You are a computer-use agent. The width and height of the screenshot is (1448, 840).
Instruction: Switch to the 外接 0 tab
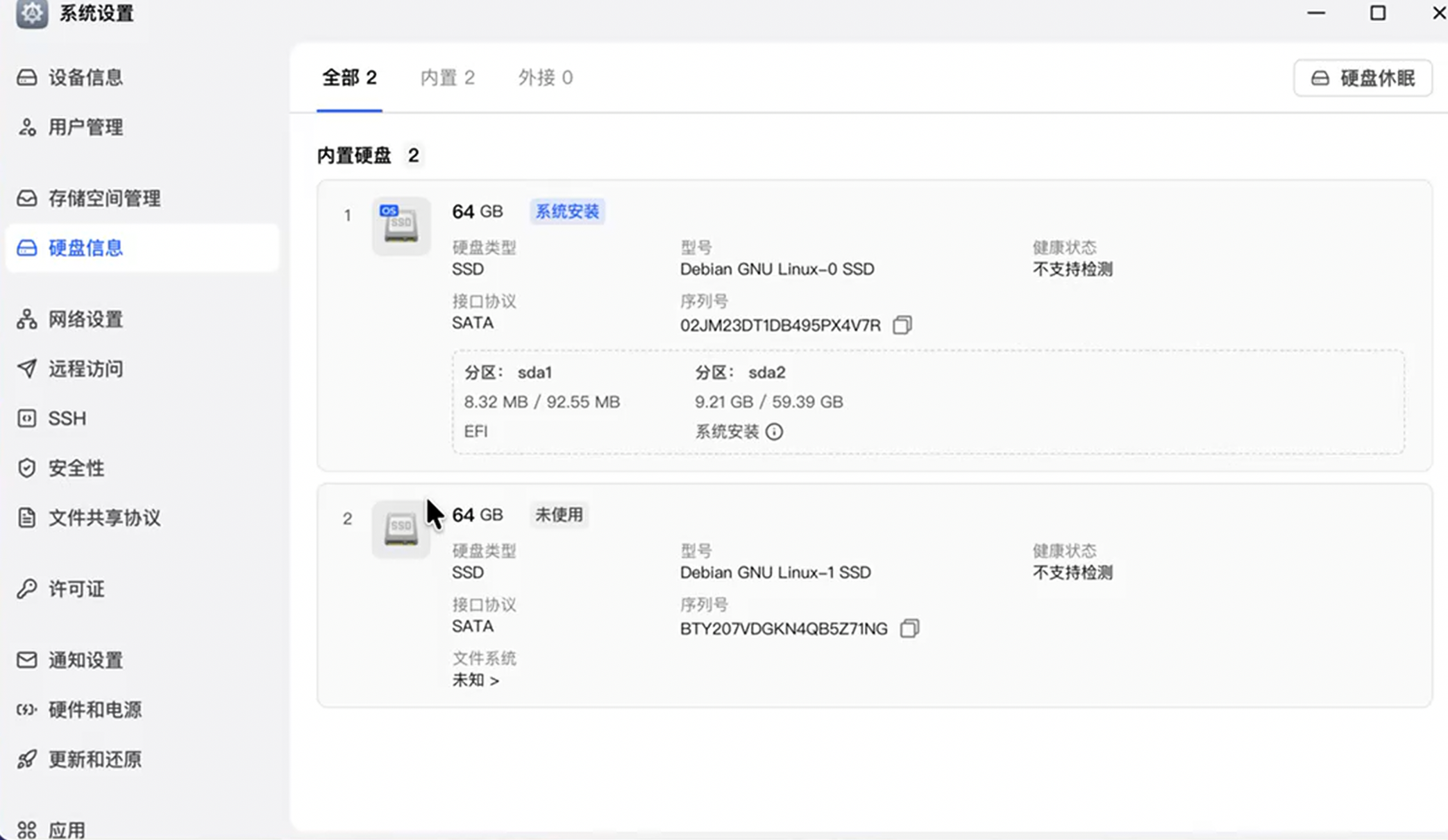(545, 78)
